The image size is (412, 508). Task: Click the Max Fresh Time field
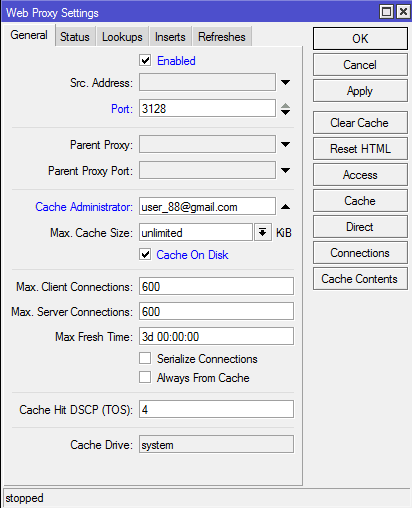coord(216,336)
